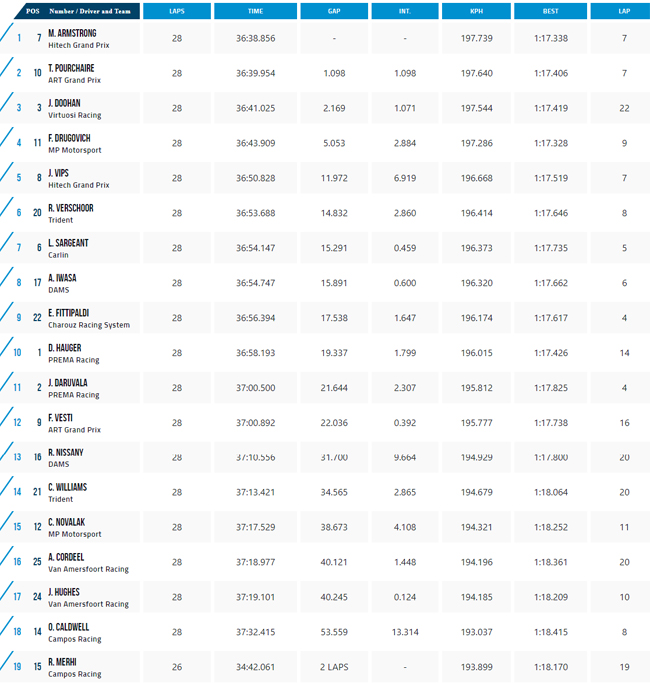Select driver name R. NISSANY

pyautogui.click(x=66, y=452)
